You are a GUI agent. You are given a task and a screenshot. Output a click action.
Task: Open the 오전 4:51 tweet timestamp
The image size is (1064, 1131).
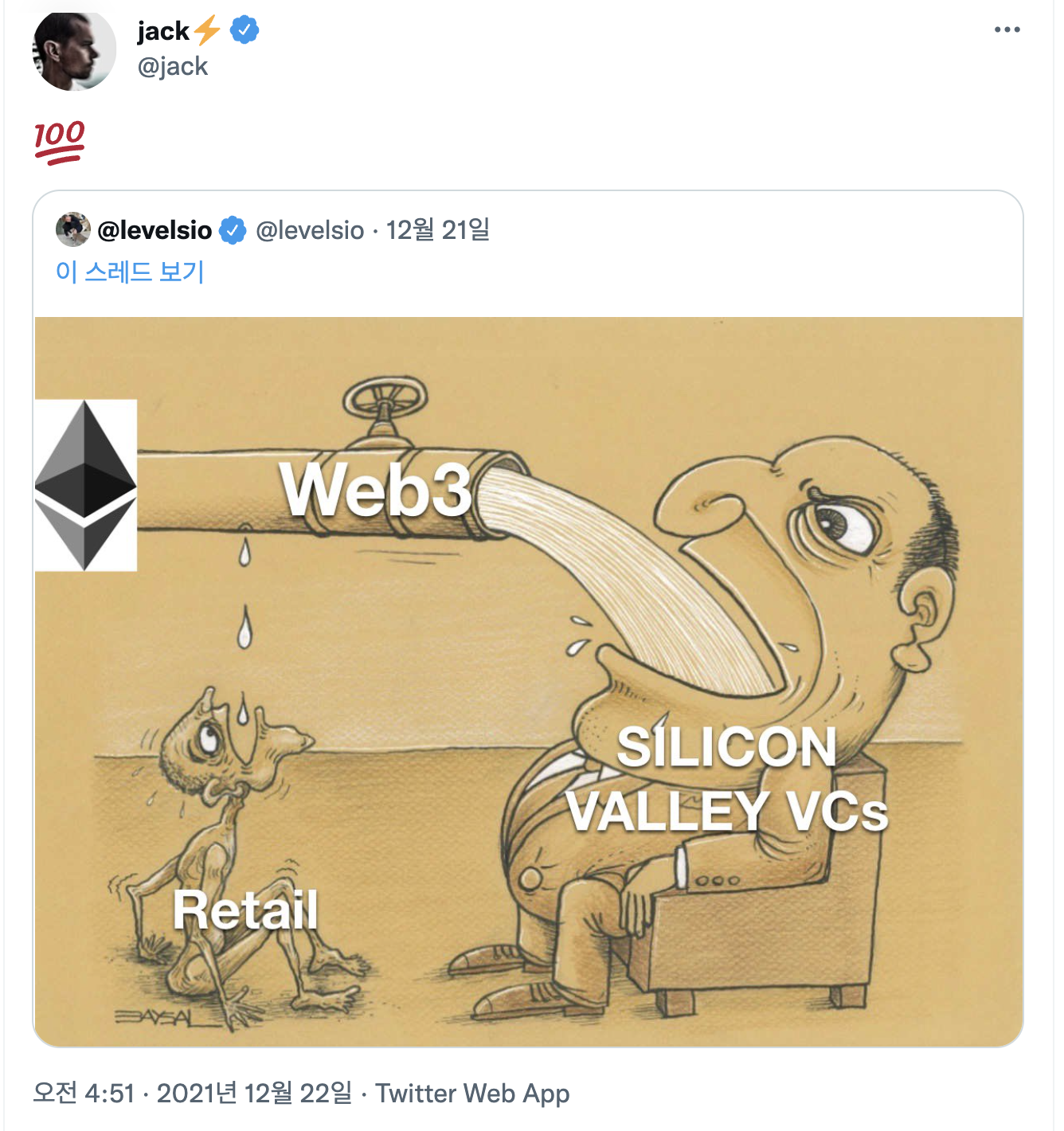coord(84,1093)
